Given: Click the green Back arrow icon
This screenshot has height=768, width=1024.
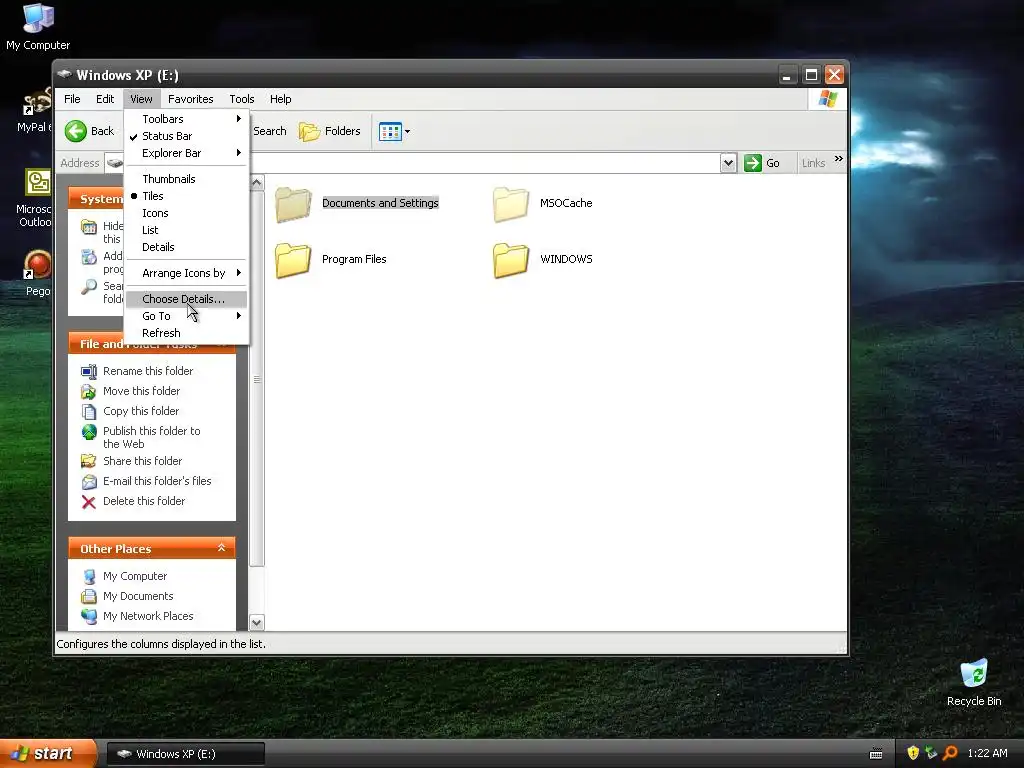Looking at the screenshot, I should click(x=76, y=131).
